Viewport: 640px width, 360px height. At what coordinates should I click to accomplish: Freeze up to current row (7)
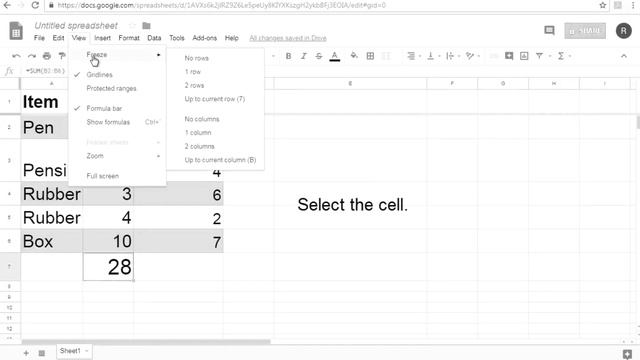coord(216,99)
